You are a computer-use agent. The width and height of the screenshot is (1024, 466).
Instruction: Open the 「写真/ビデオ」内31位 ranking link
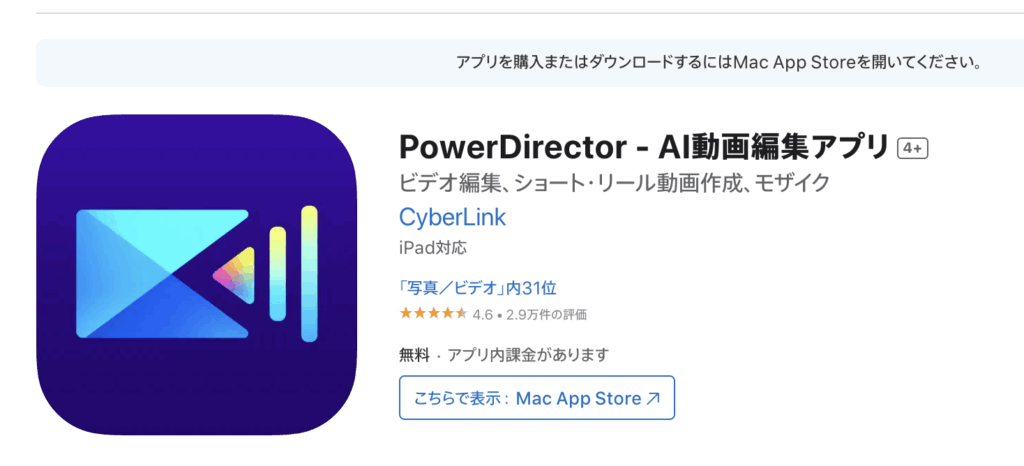(x=477, y=287)
